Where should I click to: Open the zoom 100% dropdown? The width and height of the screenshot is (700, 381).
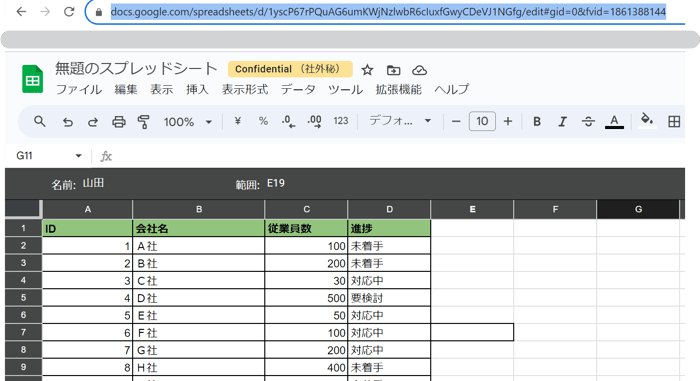coord(188,121)
